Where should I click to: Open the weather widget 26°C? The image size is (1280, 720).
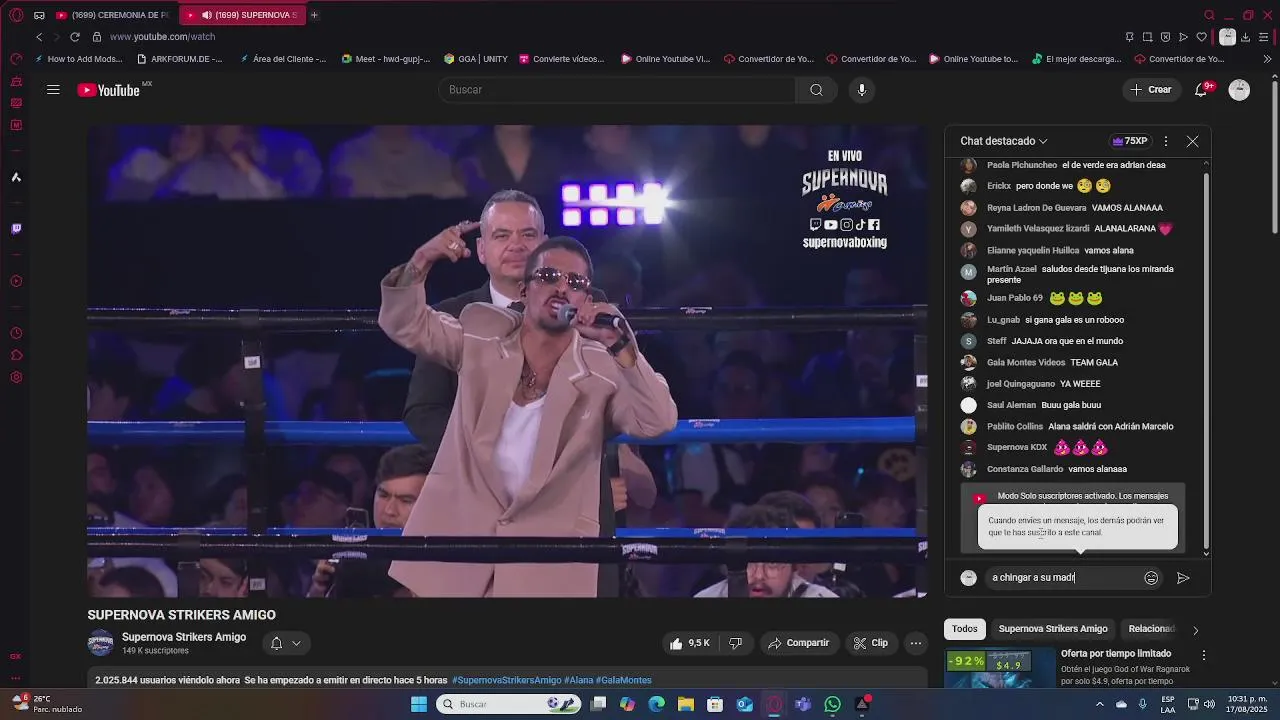pos(47,704)
